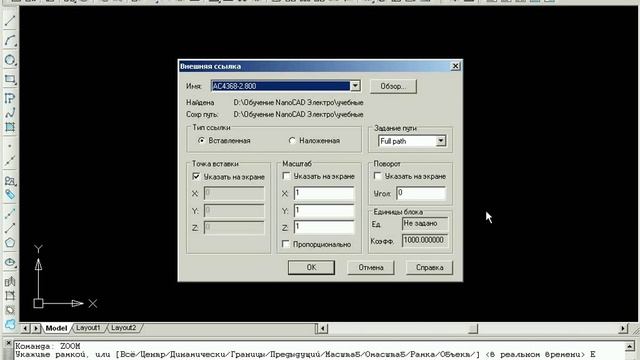Screen dimensions: 640x360
Task: Click horizontal scrollbar right arrow
Action: (x=623, y=329)
